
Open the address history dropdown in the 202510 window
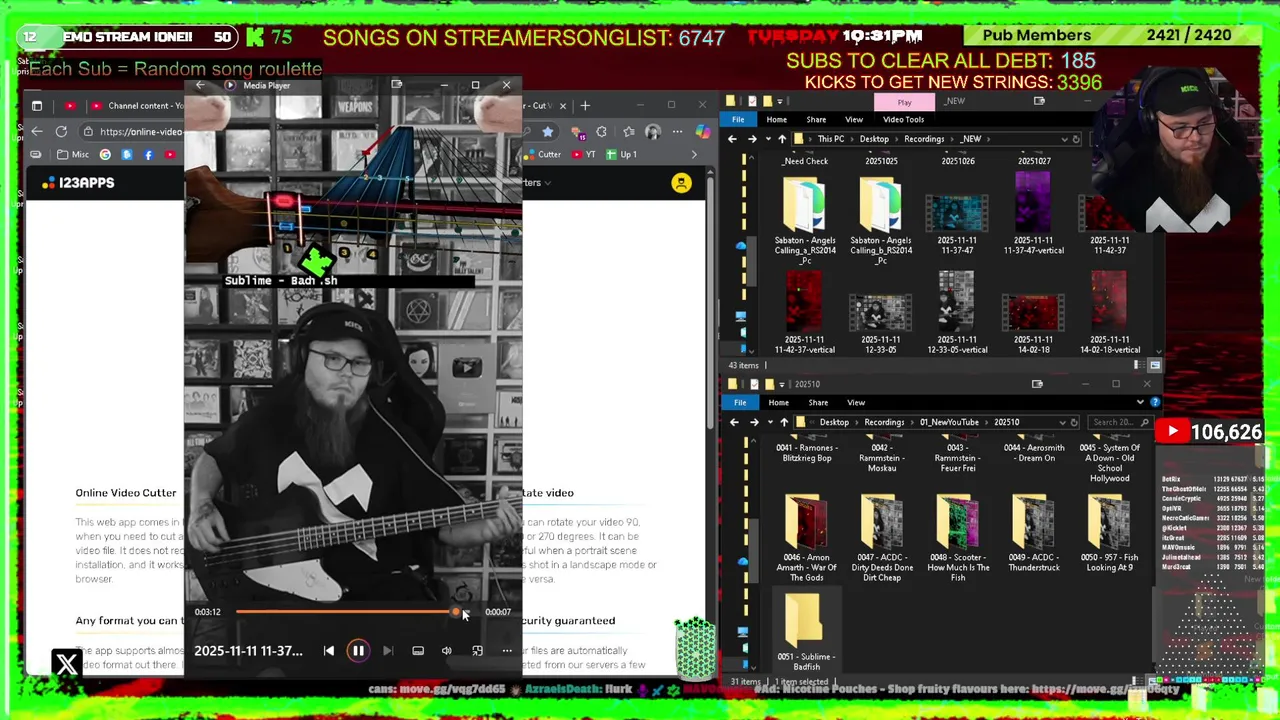[x=1062, y=422]
